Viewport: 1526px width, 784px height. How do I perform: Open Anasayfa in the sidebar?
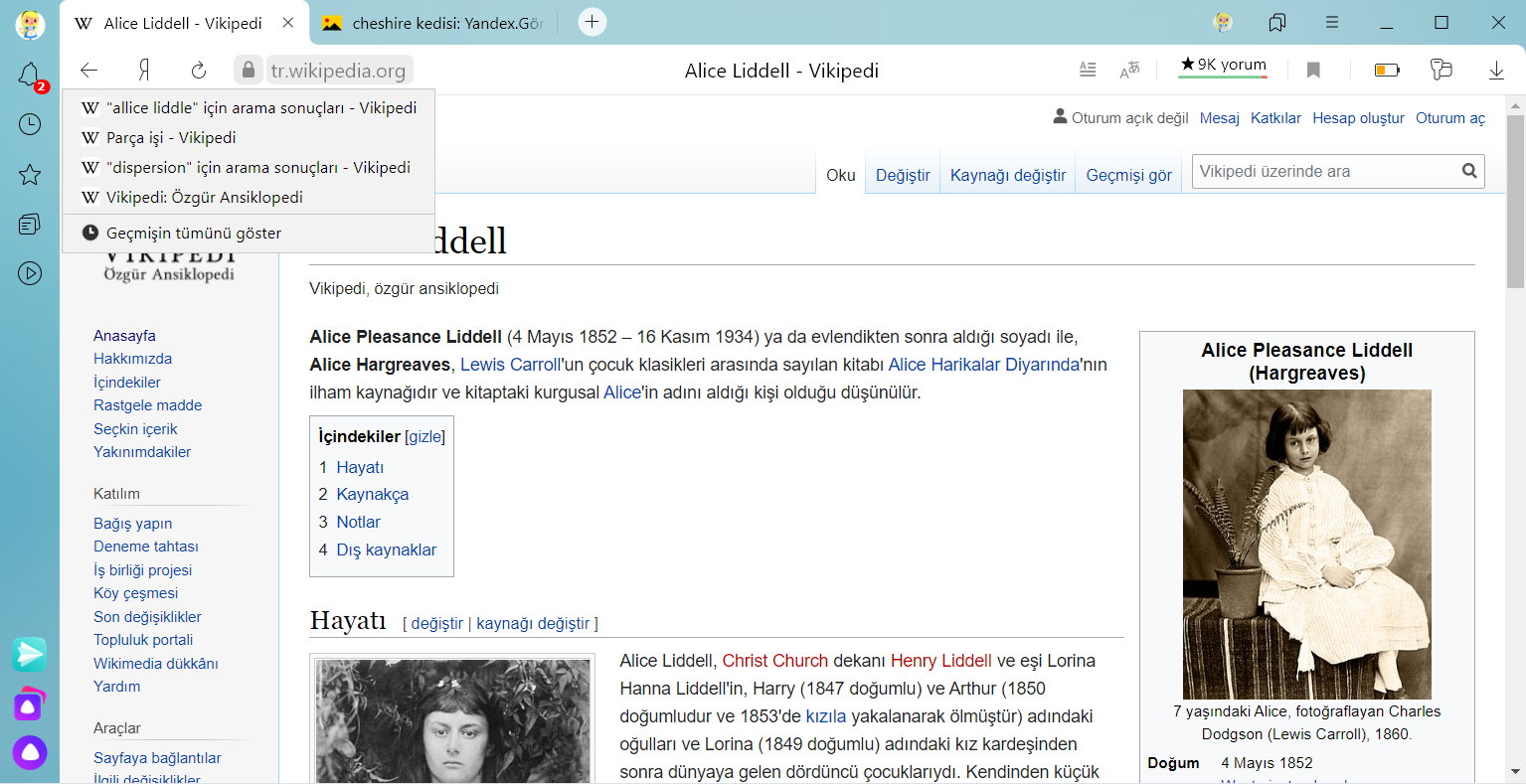tap(124, 335)
